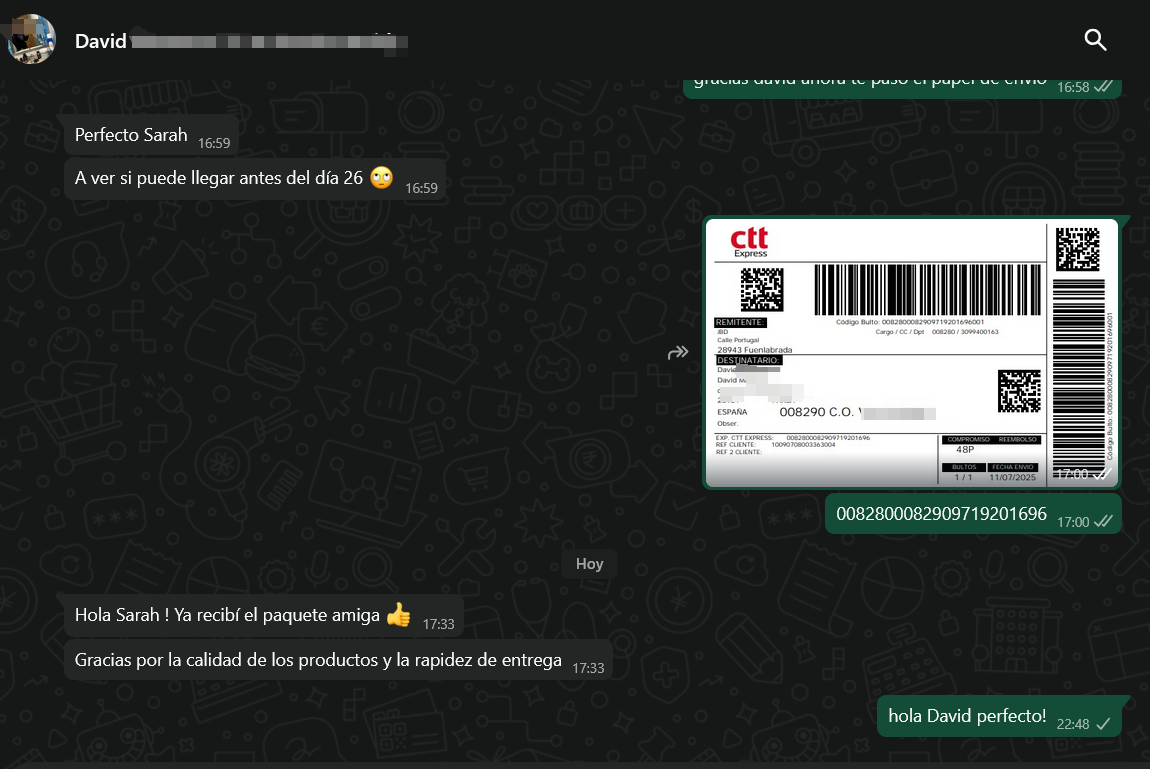The height and width of the screenshot is (769, 1150).
Task: Open the CTT Express label image
Action: point(912,353)
